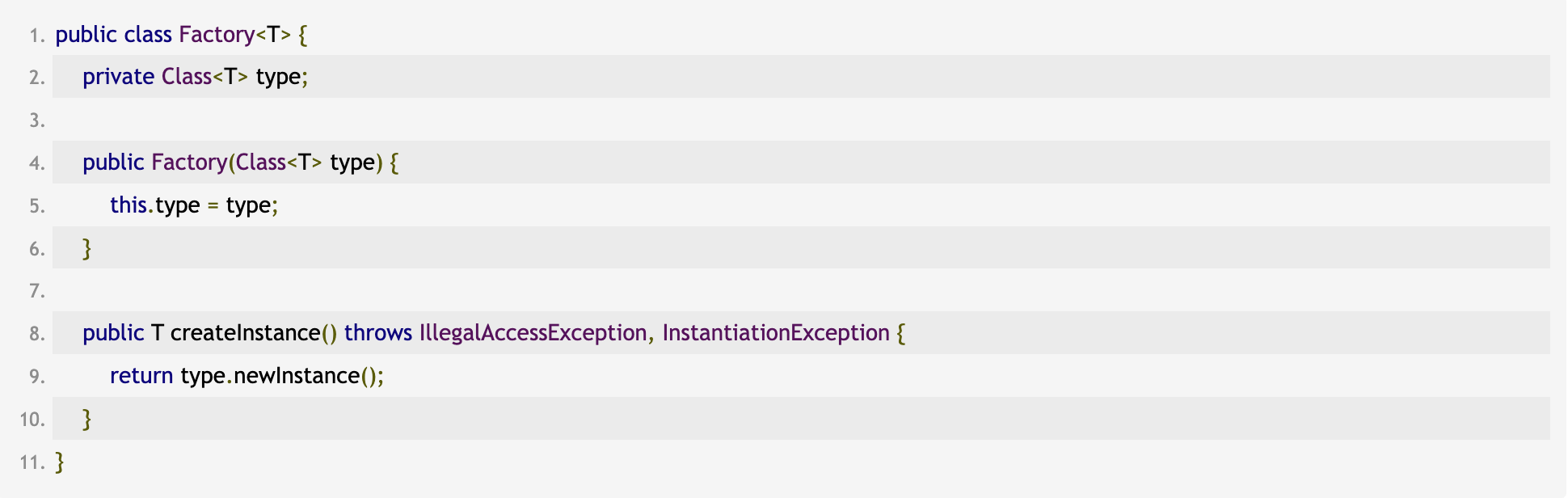Select the Factory class name on line 1
This screenshot has height=498, width=1568.
pyautogui.click(x=217, y=36)
